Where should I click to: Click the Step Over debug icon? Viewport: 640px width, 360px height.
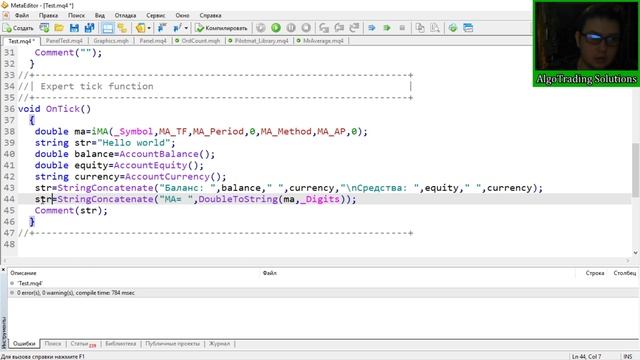(x=339, y=28)
